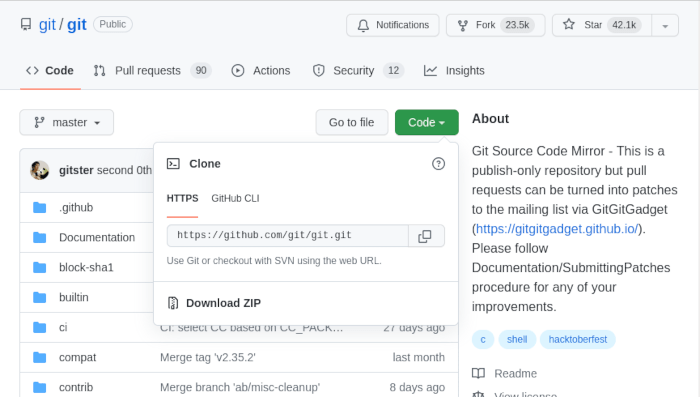Open the block-sha1 folder
Image resolution: width=700 pixels, height=397 pixels.
pyautogui.click(x=86, y=267)
